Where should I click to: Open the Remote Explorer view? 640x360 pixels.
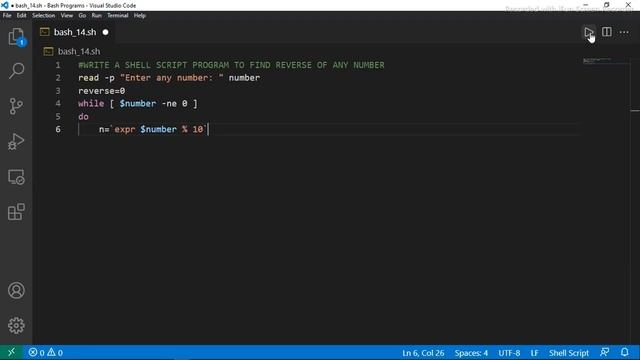point(16,177)
